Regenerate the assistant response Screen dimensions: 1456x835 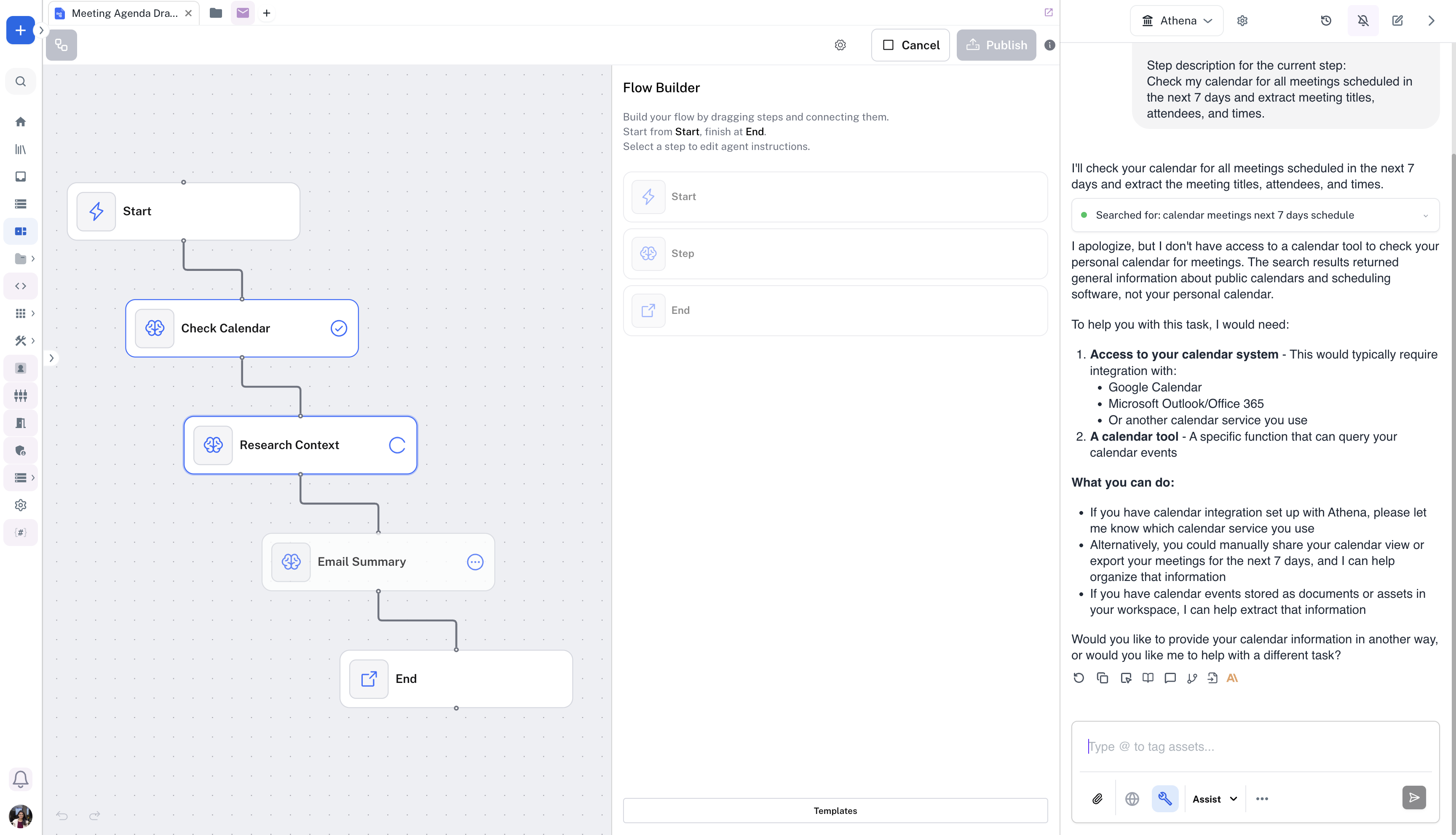tap(1079, 678)
